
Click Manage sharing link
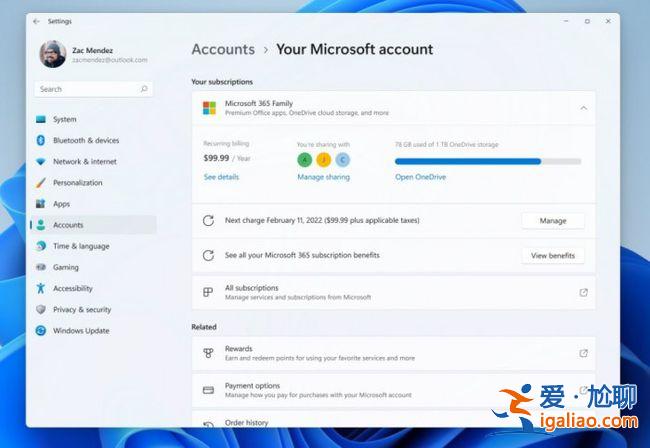click(x=323, y=177)
